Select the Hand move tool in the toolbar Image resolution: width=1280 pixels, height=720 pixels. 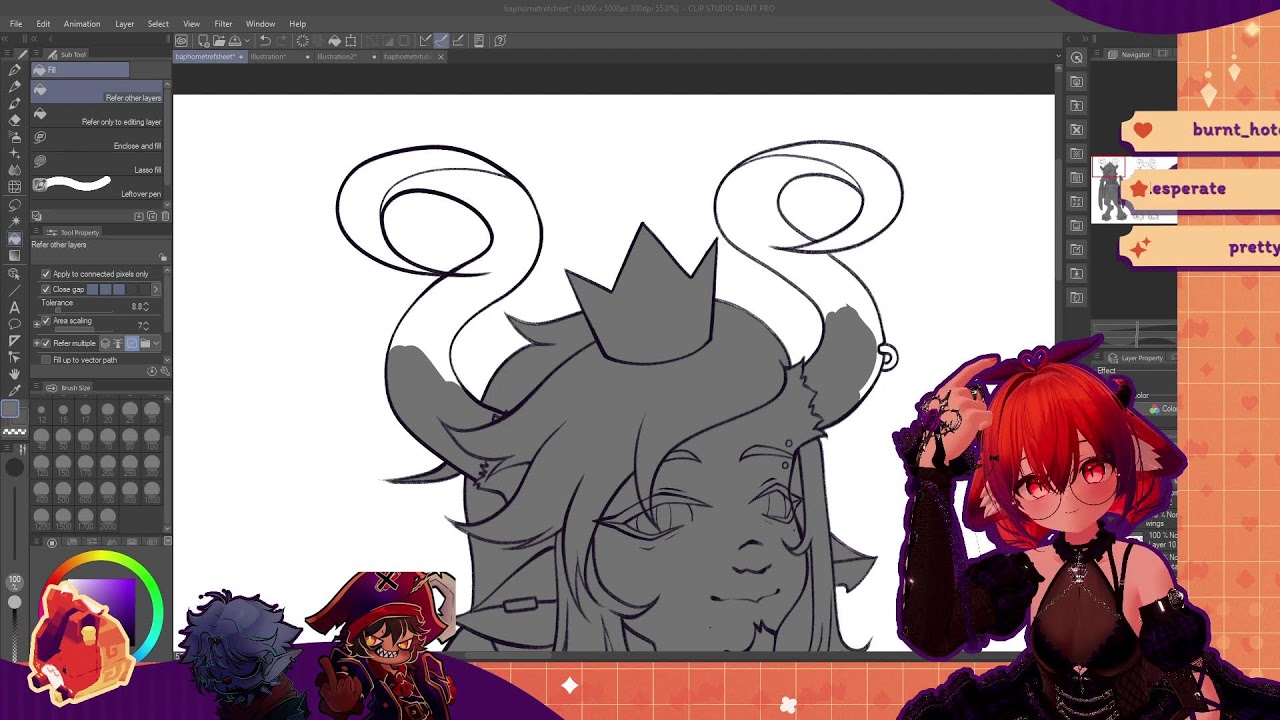[14, 374]
